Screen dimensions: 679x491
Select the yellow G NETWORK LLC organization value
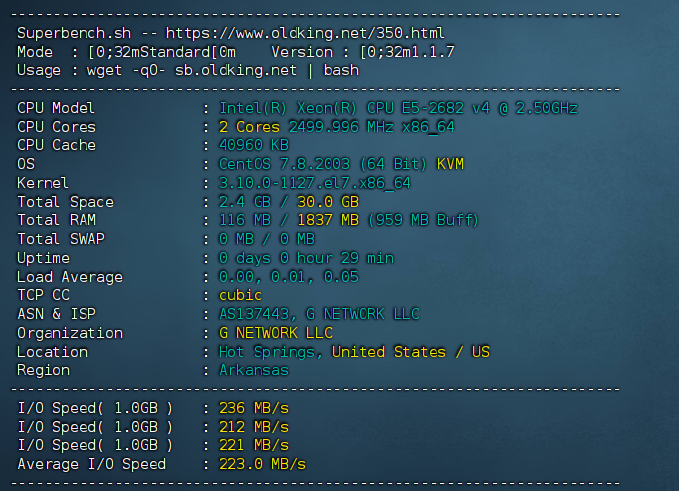(276, 333)
